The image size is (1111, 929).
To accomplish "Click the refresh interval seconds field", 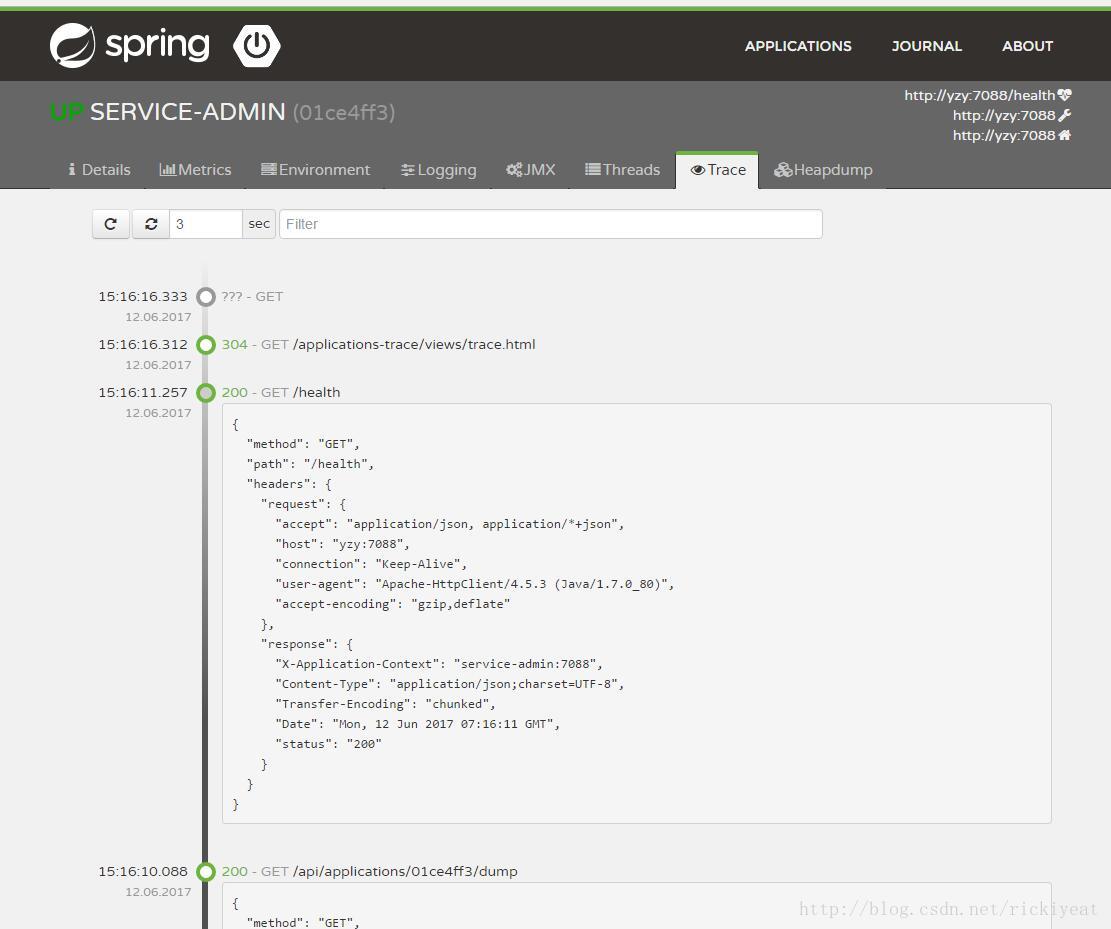I will coord(205,223).
